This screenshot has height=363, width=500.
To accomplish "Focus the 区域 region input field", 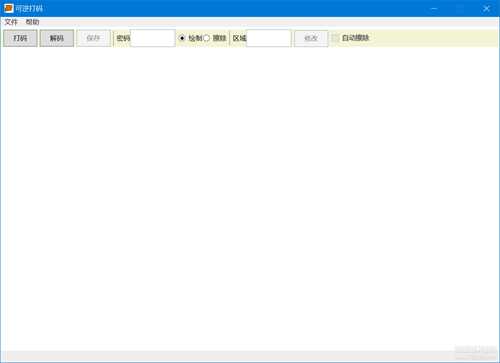I will pos(269,38).
